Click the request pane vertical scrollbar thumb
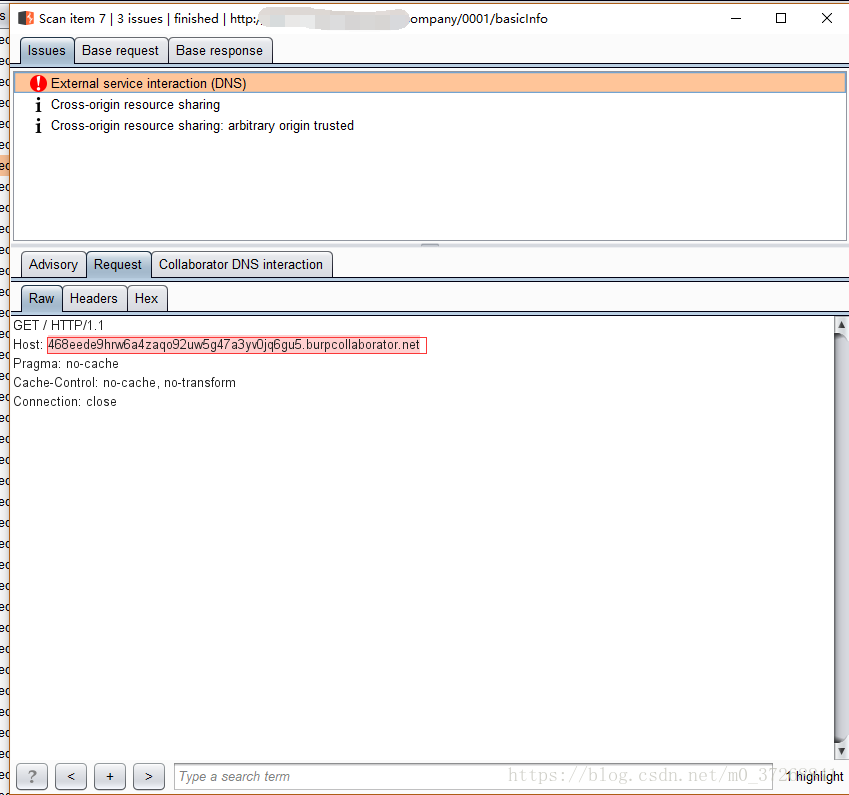 [841, 538]
